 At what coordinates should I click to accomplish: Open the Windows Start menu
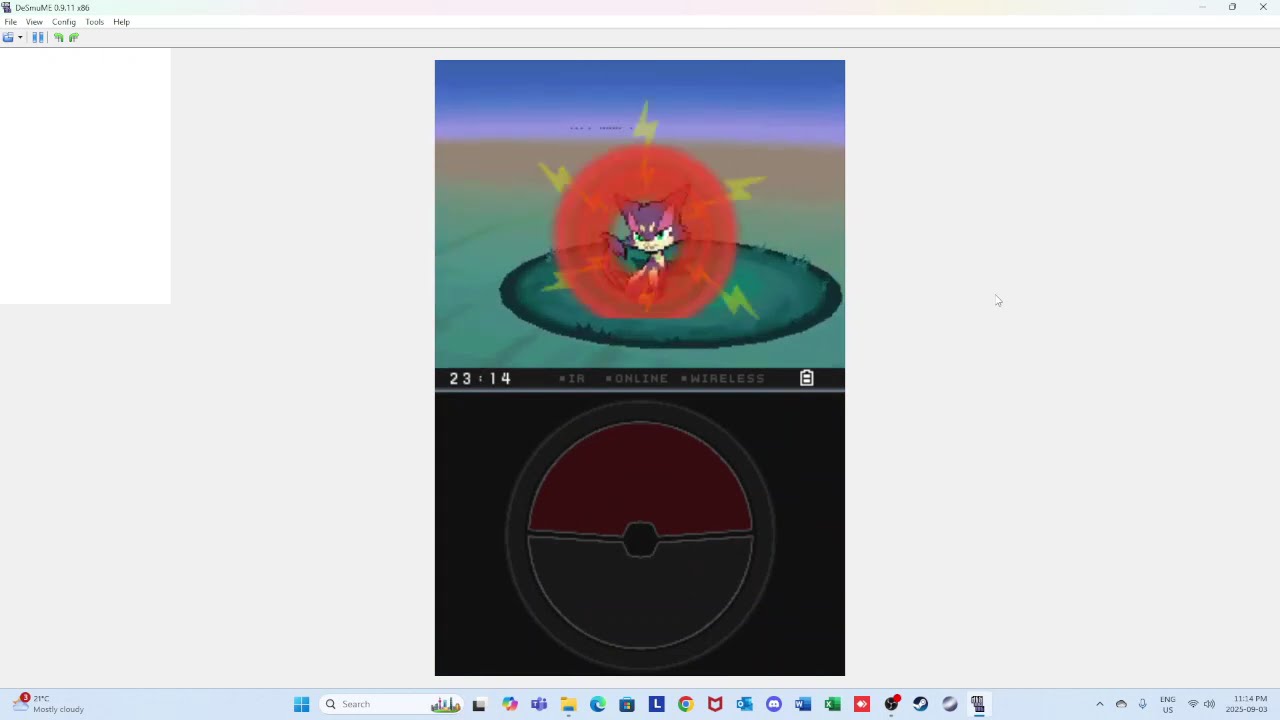(x=301, y=704)
